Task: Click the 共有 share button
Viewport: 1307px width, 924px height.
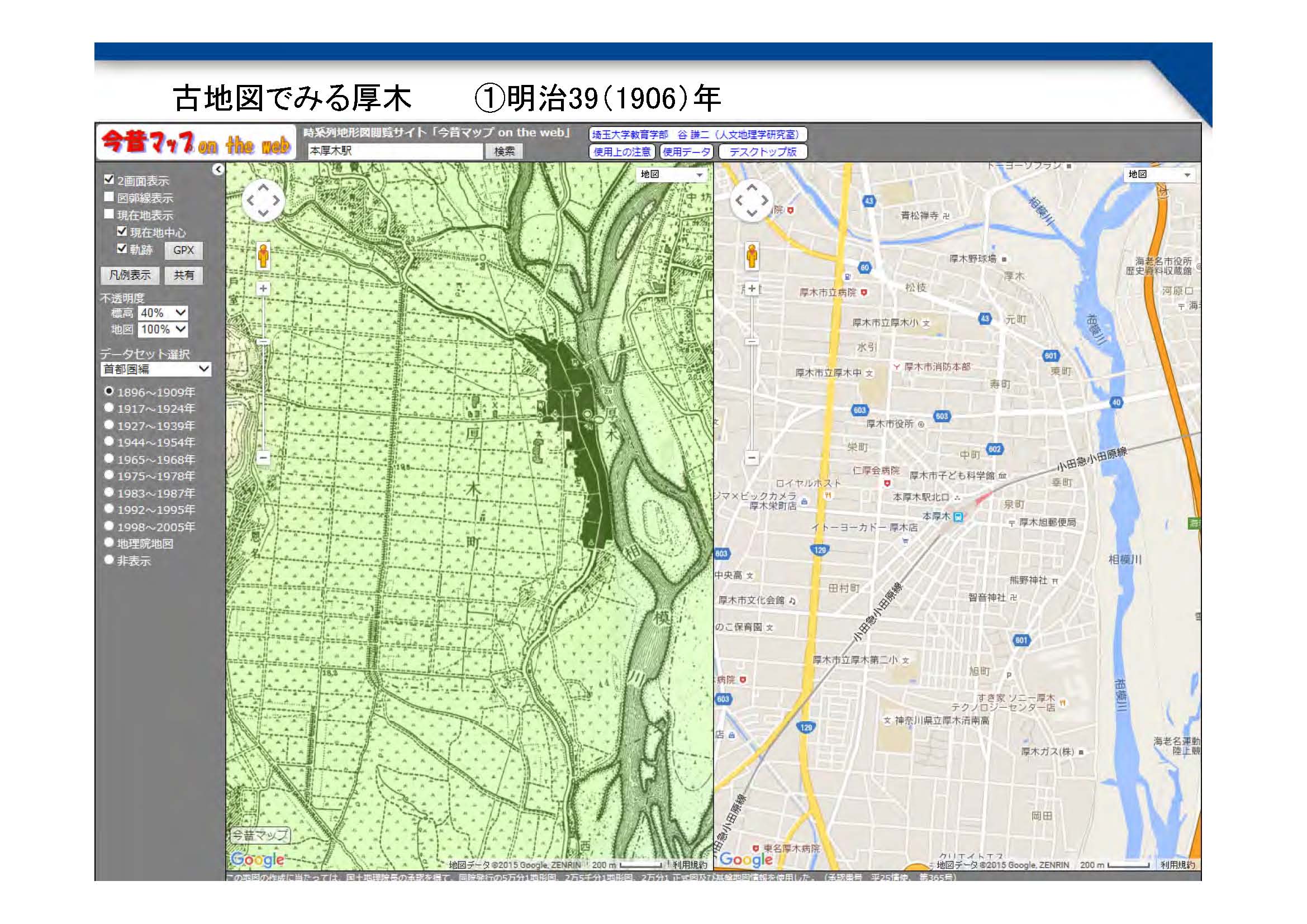Action: (x=184, y=275)
